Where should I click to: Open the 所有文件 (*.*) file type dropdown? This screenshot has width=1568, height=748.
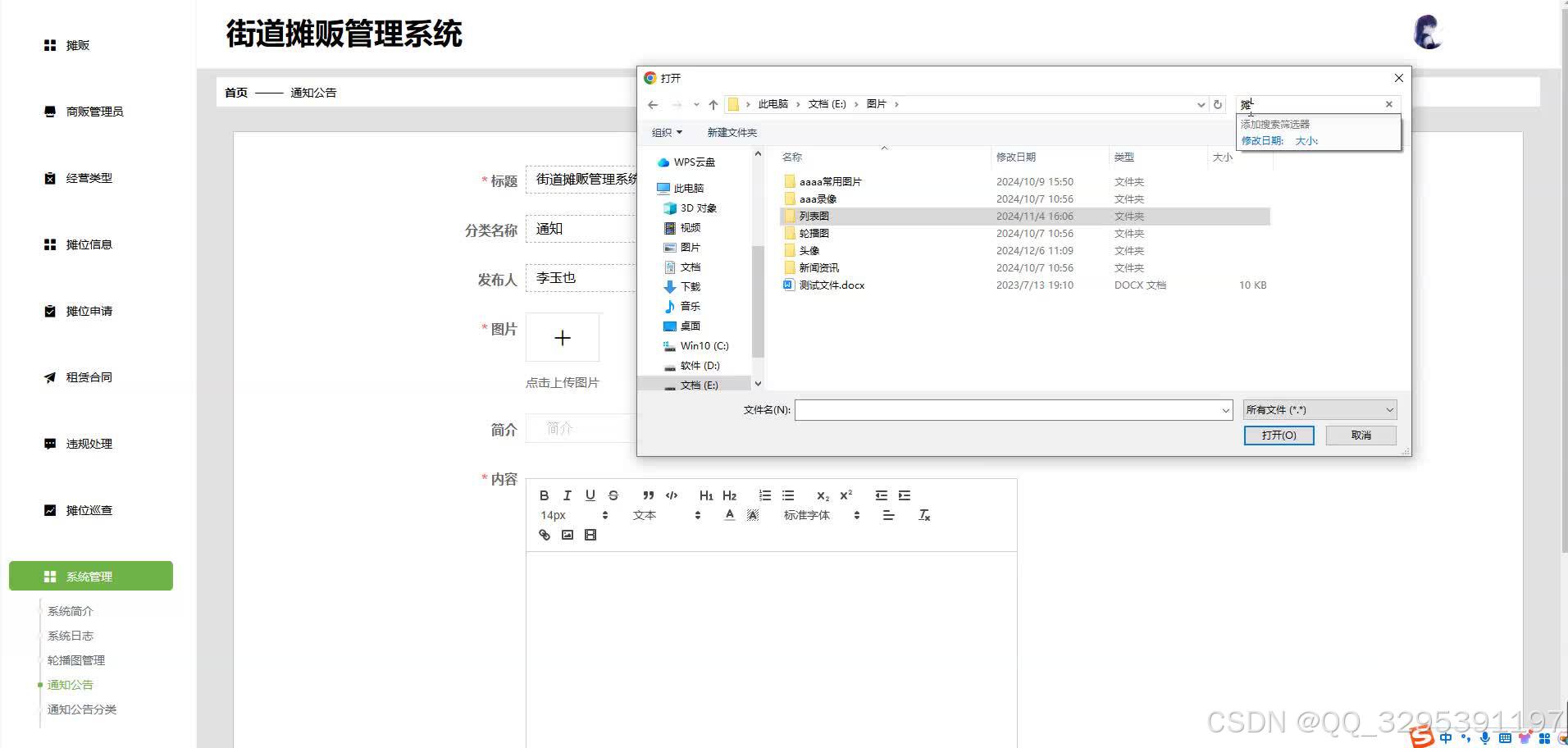(x=1319, y=409)
